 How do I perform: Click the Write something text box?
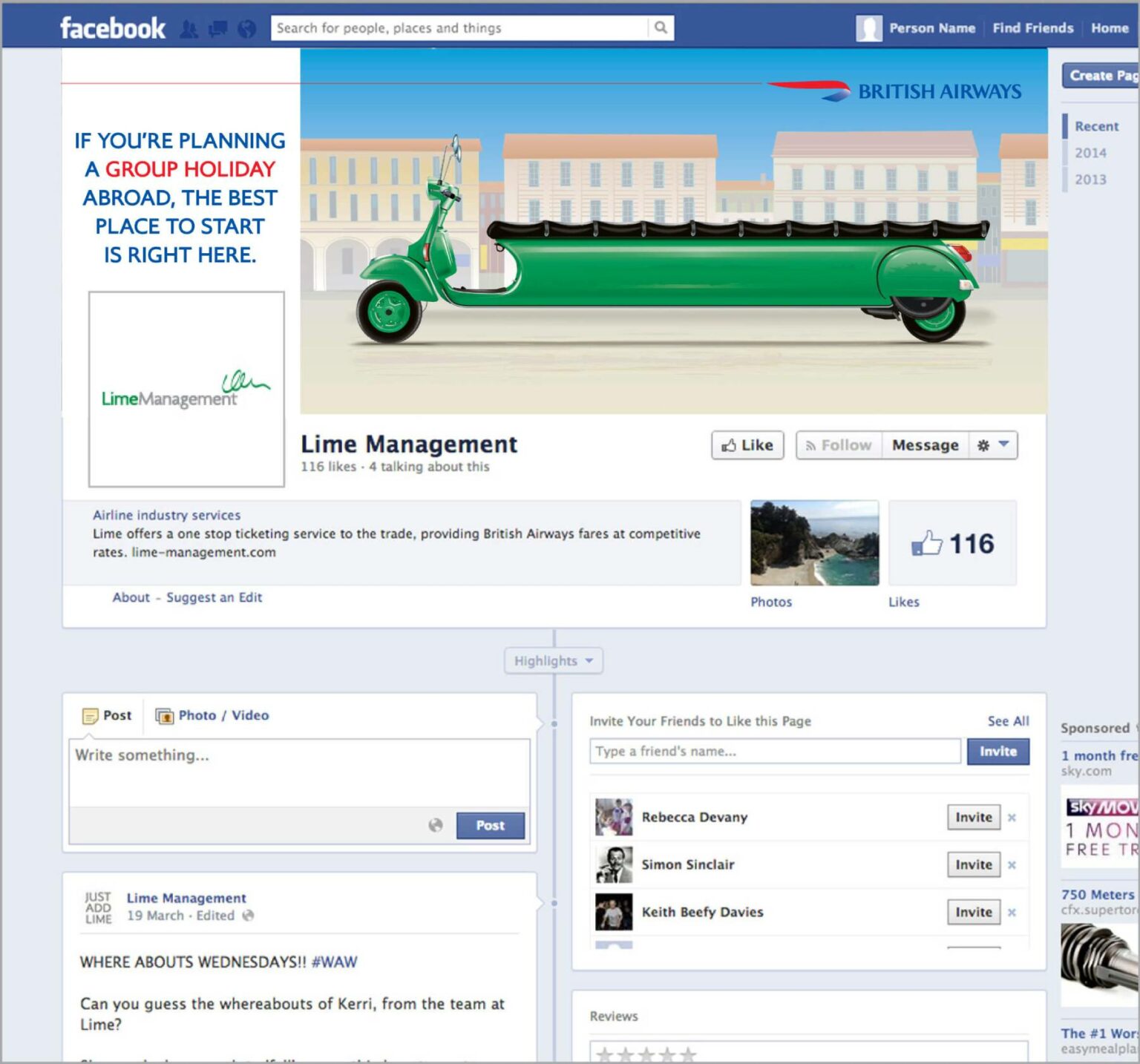[299, 772]
